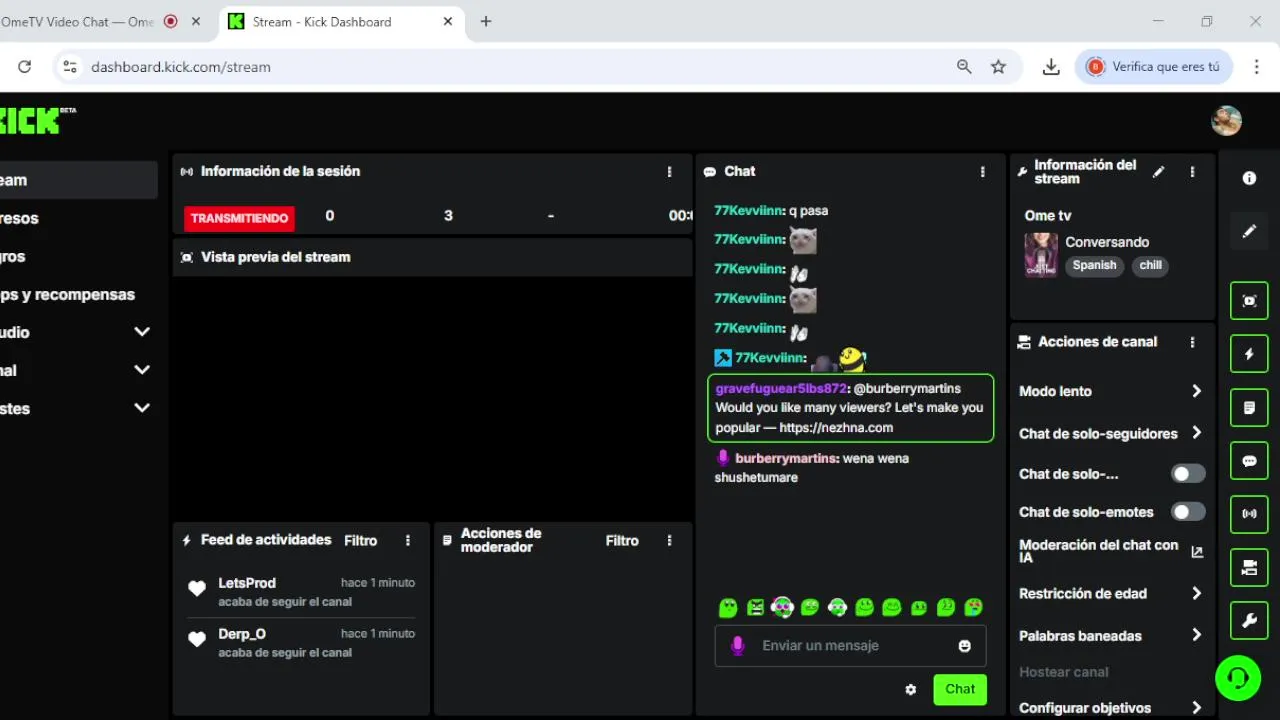Image resolution: width=1280 pixels, height=720 pixels.
Task: Expand Palabras baneadas options
Action: [x=1110, y=635]
